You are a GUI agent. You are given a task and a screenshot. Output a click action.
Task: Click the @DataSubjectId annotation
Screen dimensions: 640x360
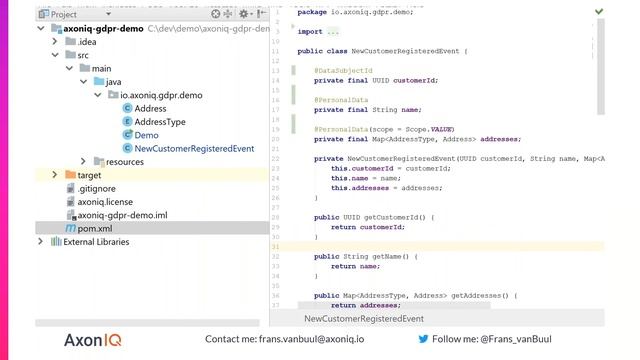[343, 71]
